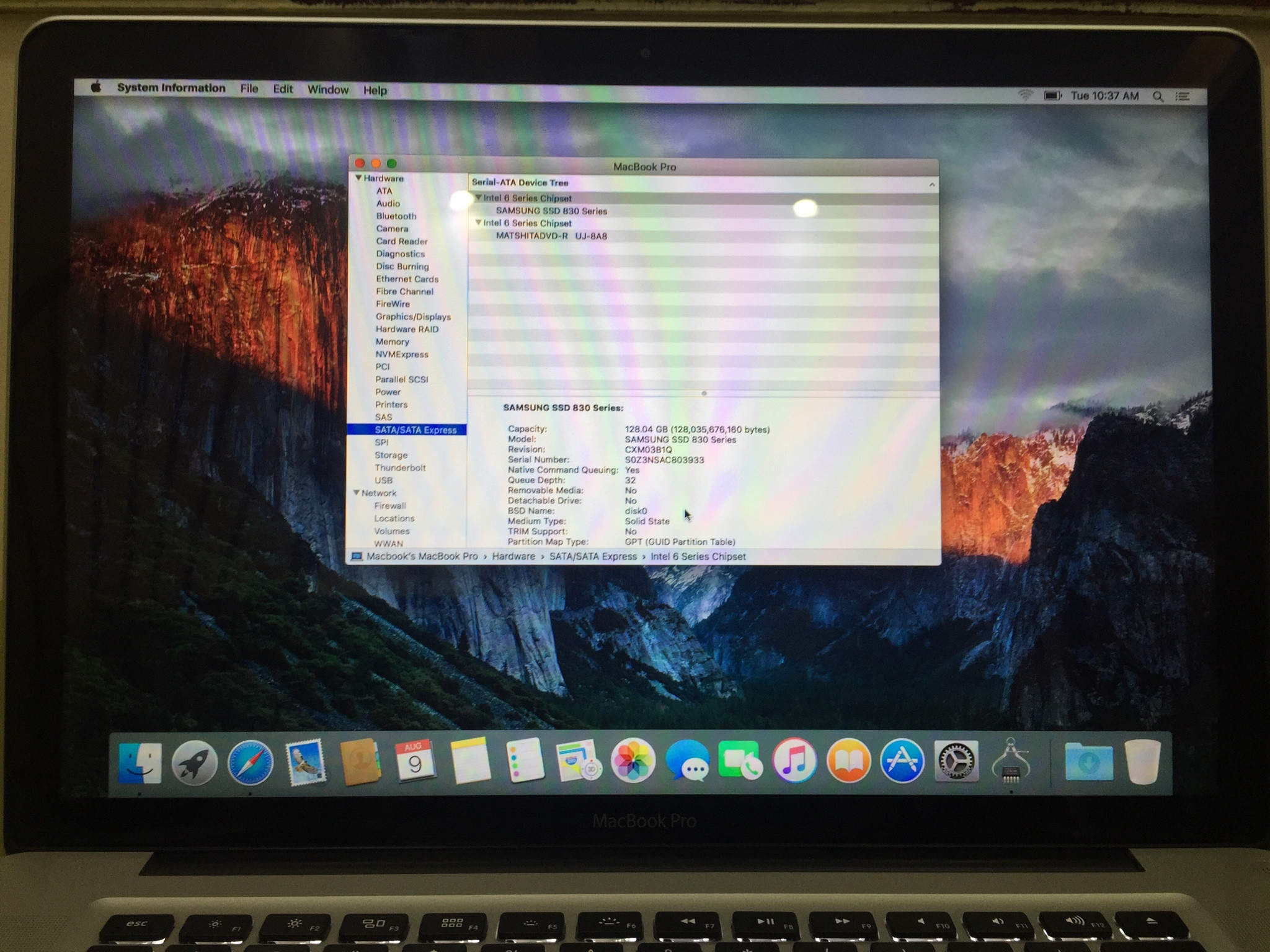1270x952 pixels.
Task: Open Contacts book icon in dock
Action: point(360,762)
